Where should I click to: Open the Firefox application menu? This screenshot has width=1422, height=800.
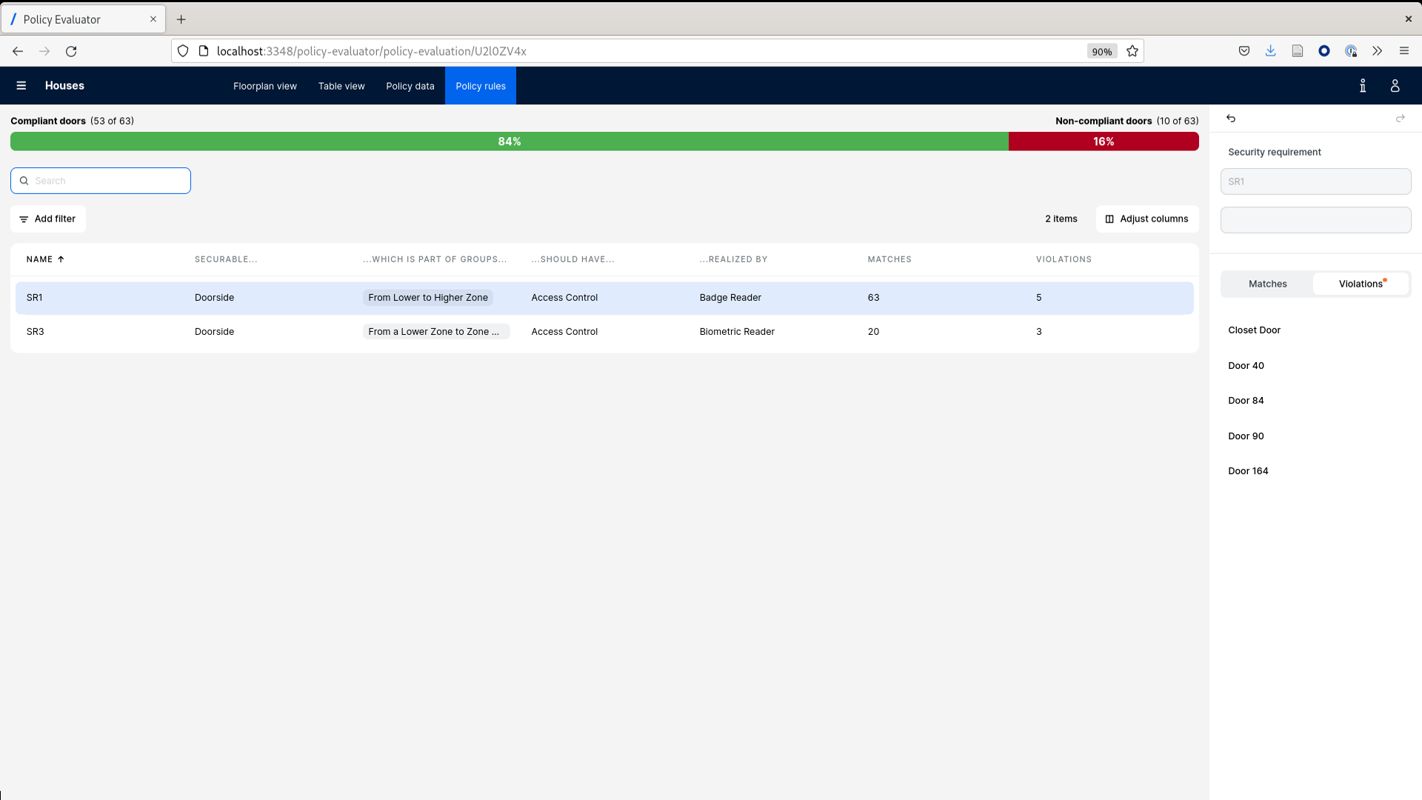pos(1404,51)
